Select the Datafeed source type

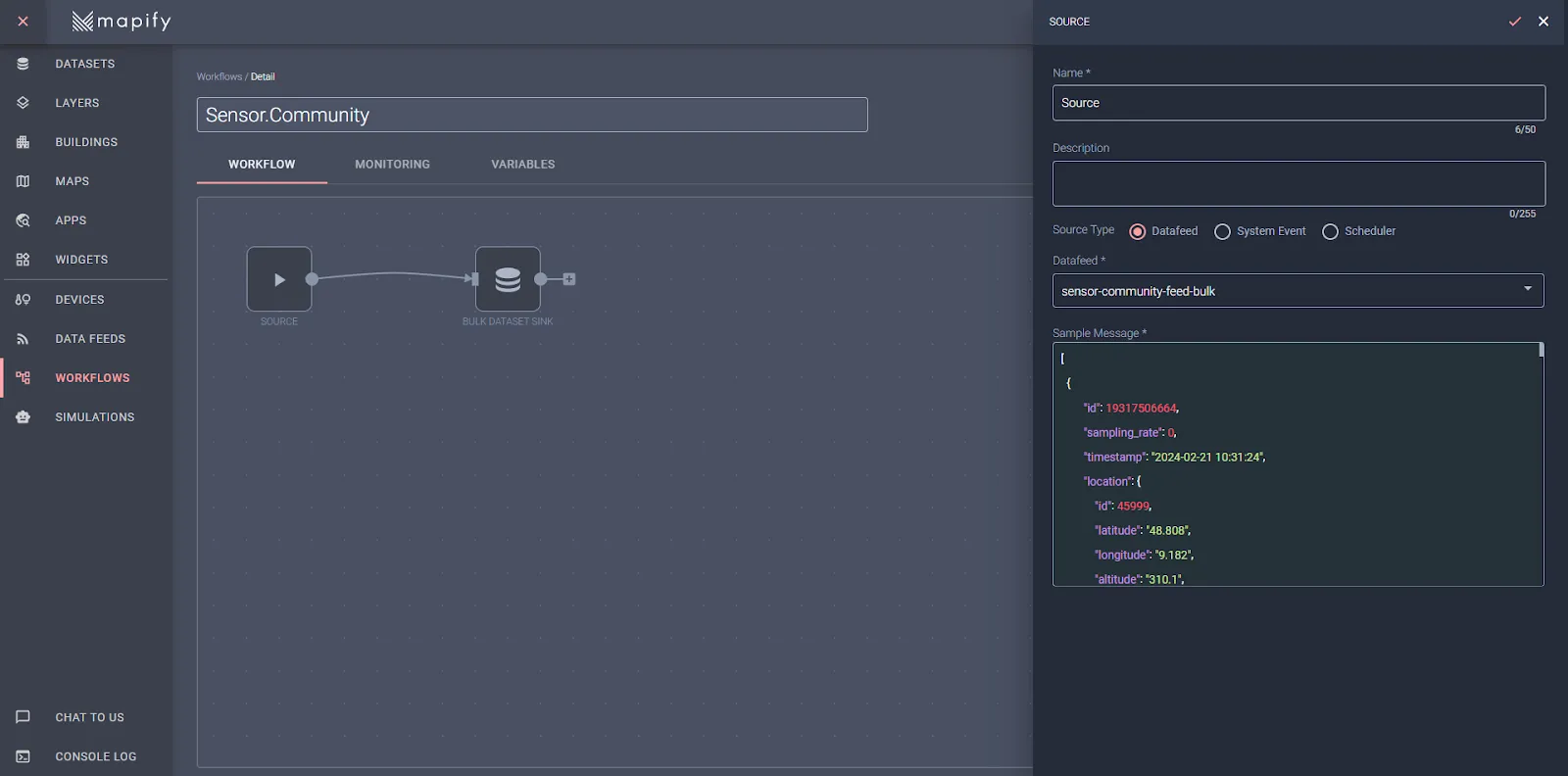click(x=1138, y=231)
